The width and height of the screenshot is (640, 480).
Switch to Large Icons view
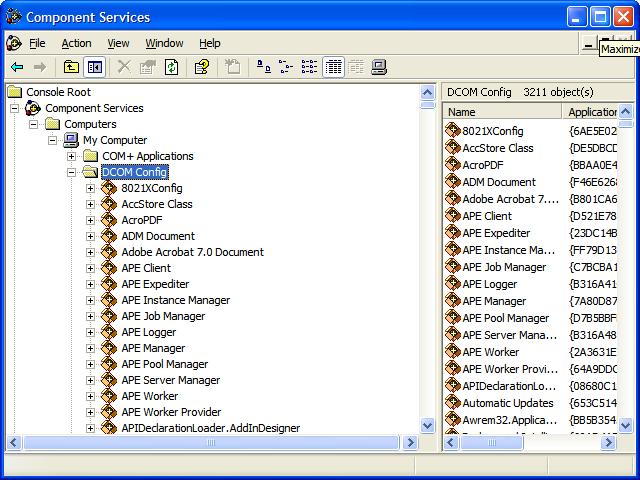[x=263, y=67]
